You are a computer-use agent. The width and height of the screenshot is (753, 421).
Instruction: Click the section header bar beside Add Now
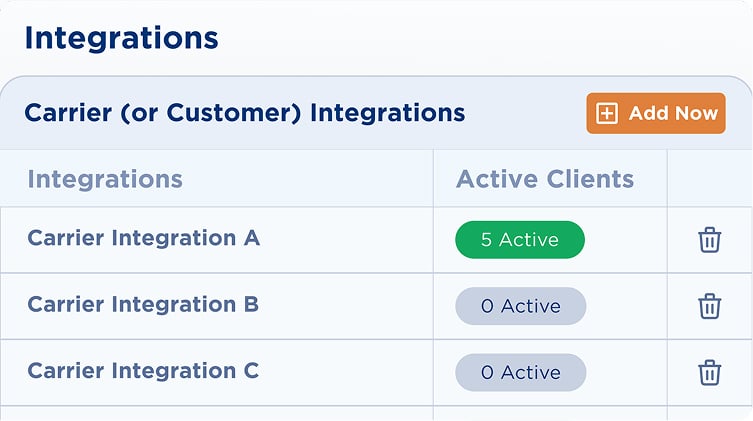click(525, 113)
